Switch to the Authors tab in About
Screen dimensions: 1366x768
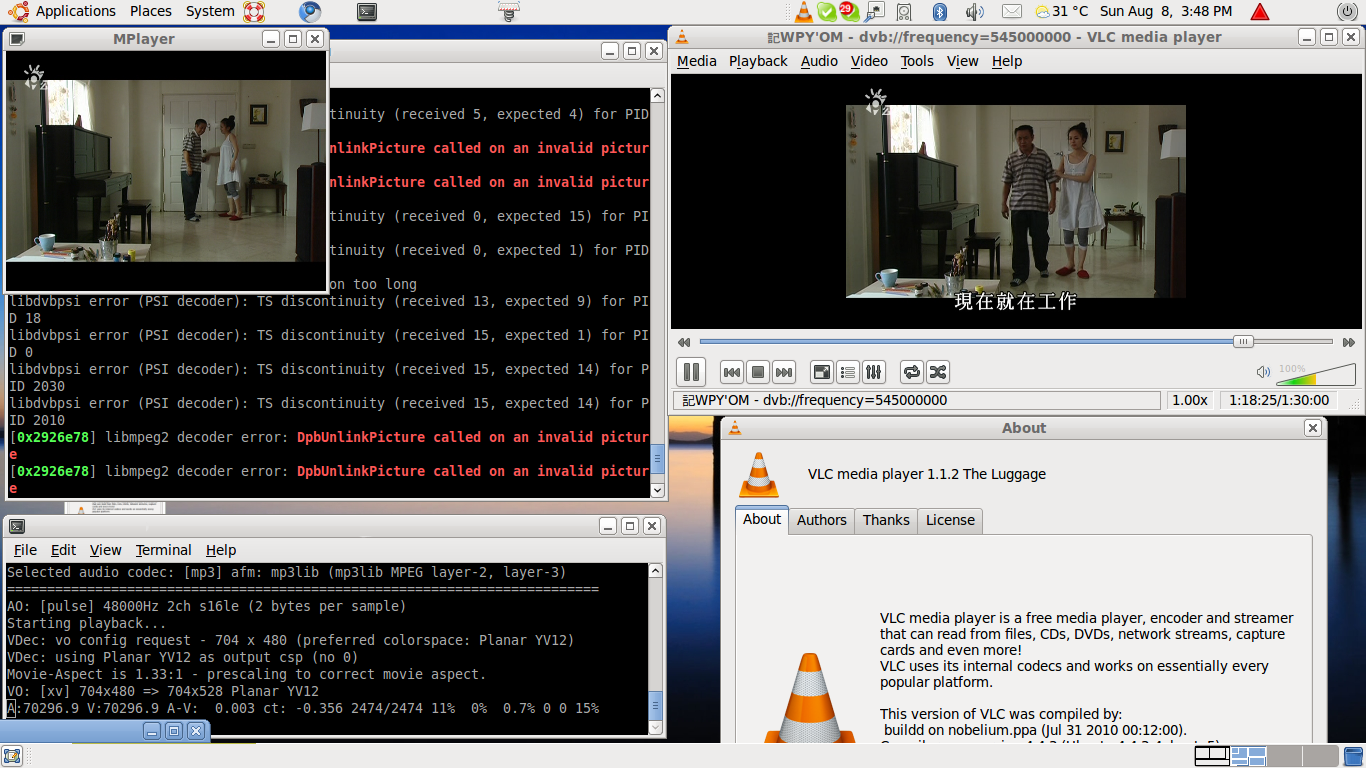coord(822,520)
